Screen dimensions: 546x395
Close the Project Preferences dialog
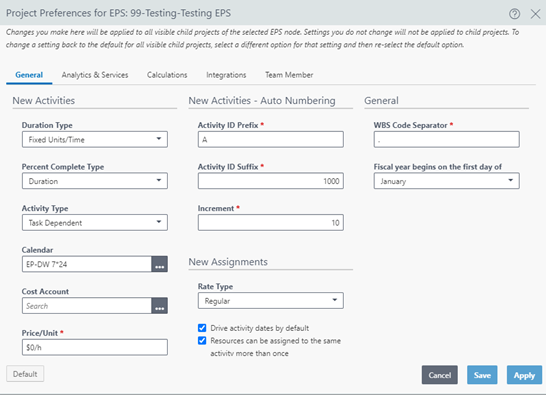(x=535, y=14)
